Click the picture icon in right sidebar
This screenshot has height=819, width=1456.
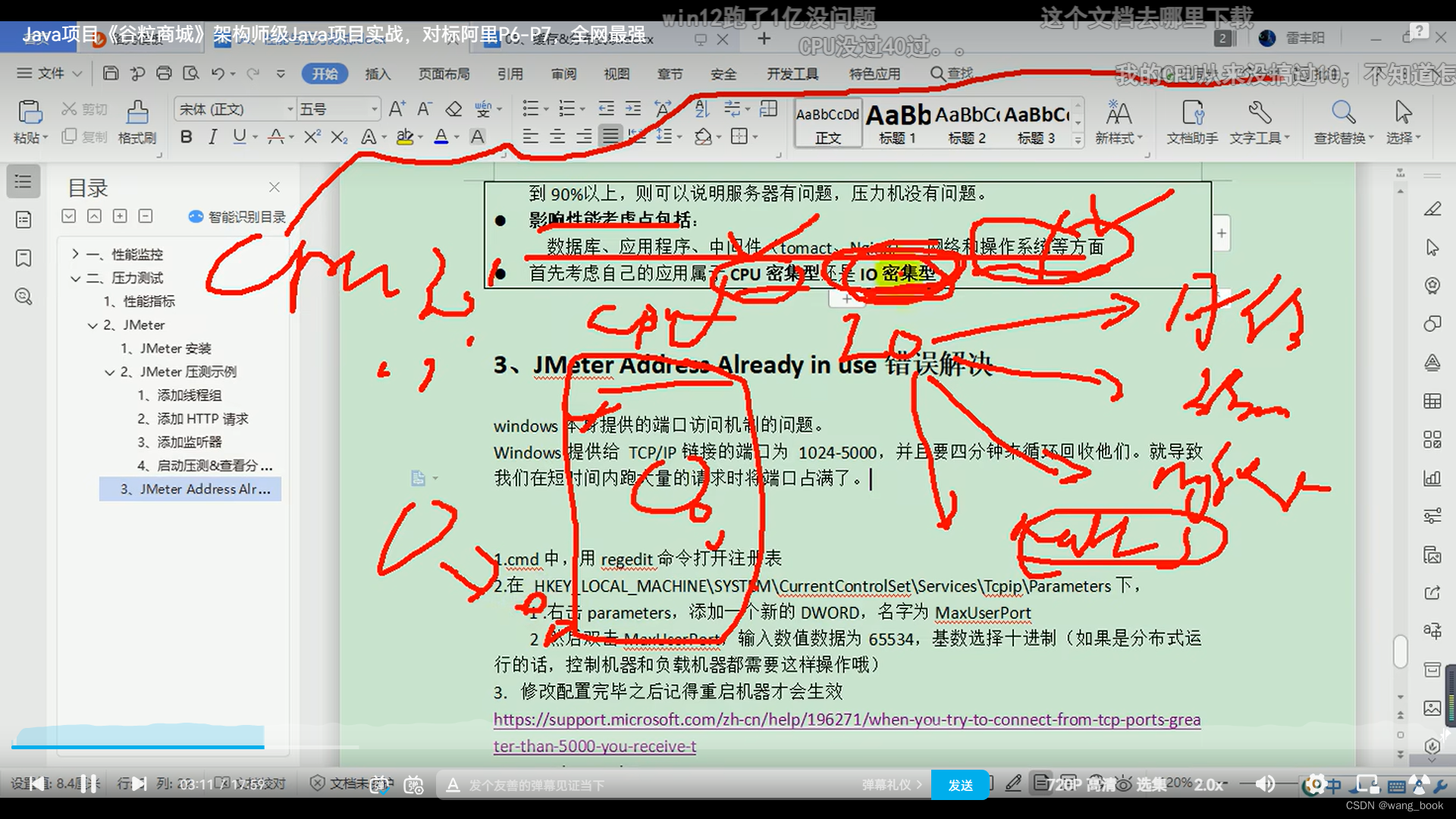(1432, 708)
